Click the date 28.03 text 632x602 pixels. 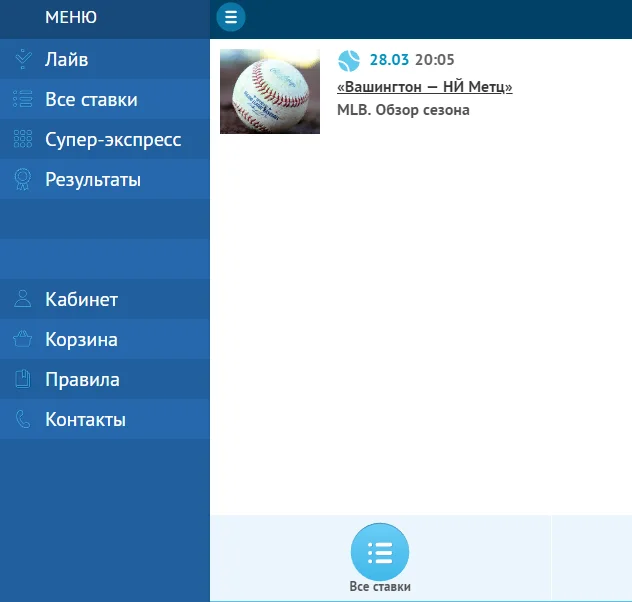389,60
